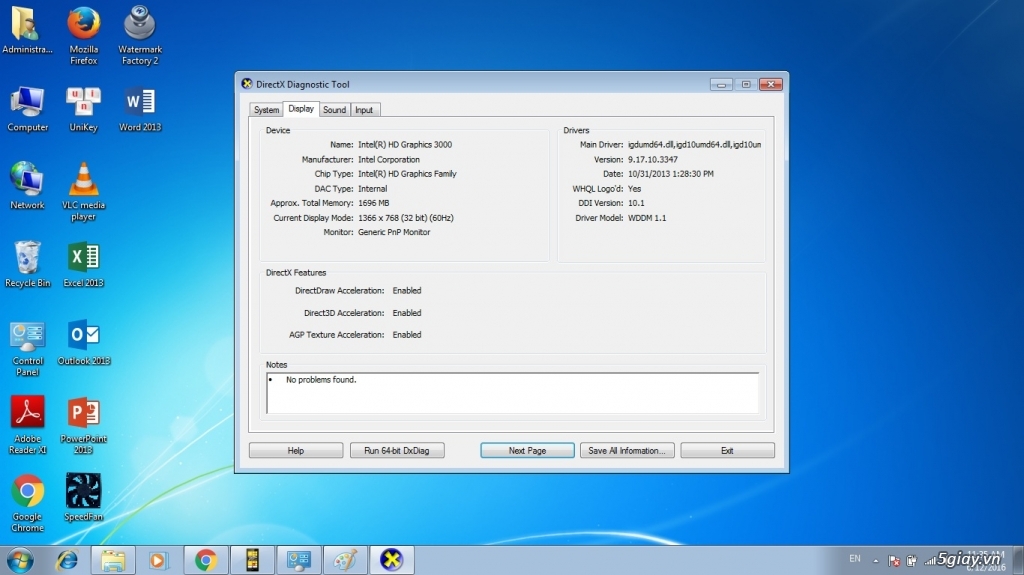Open the SpeedFan desktop icon

84,493
